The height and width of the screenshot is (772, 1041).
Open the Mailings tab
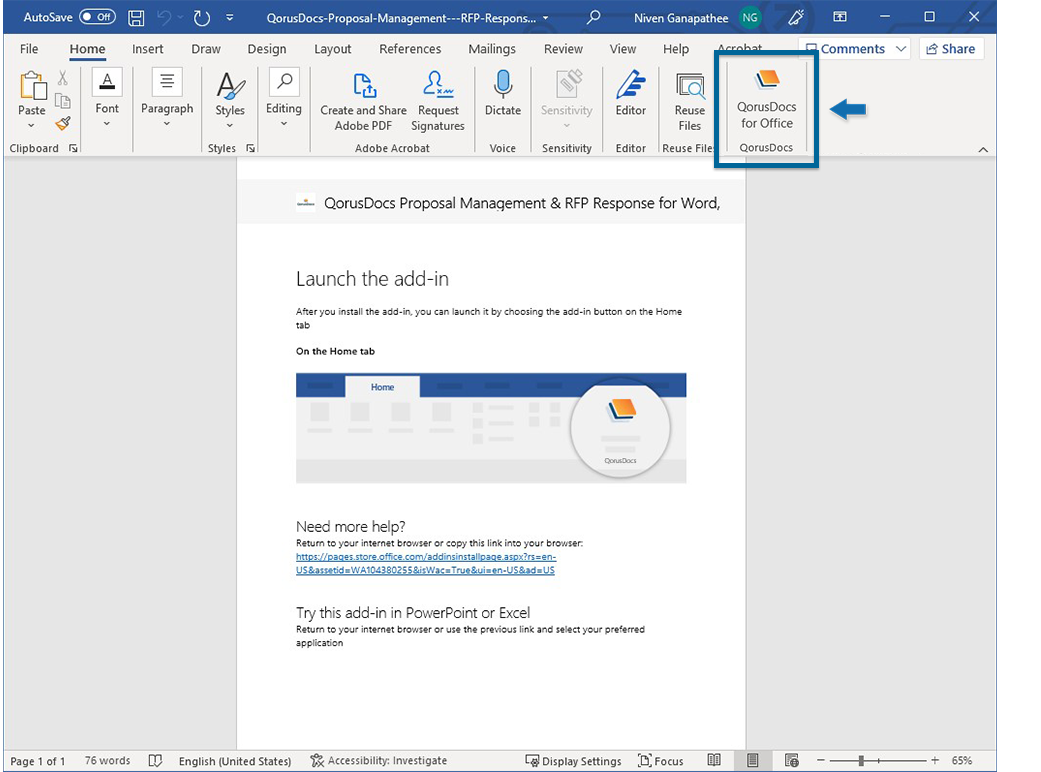click(492, 48)
